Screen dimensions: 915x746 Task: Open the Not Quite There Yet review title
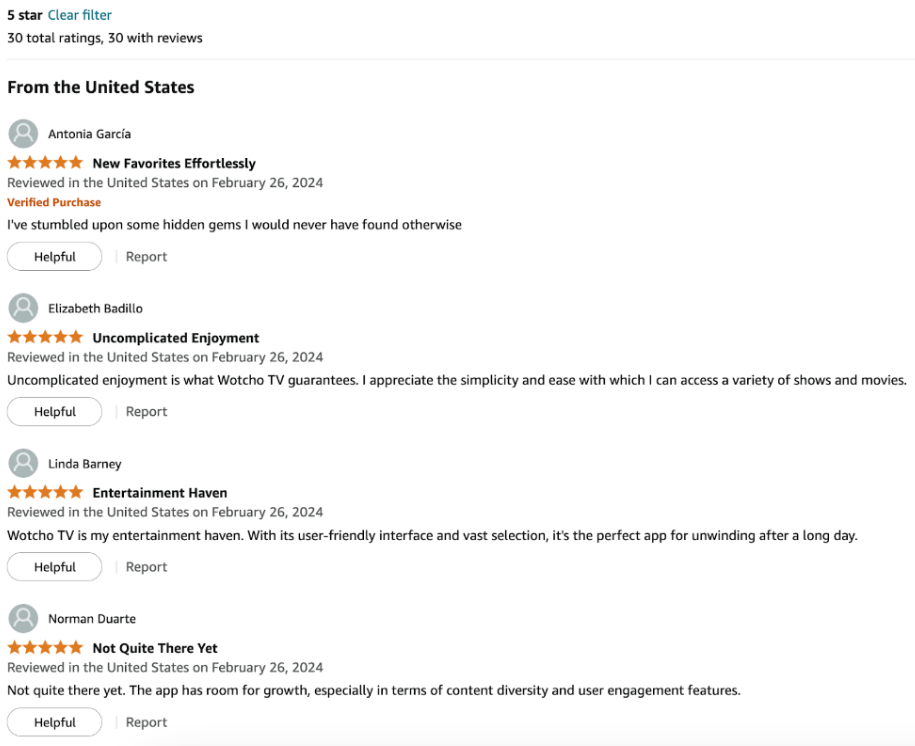point(155,648)
